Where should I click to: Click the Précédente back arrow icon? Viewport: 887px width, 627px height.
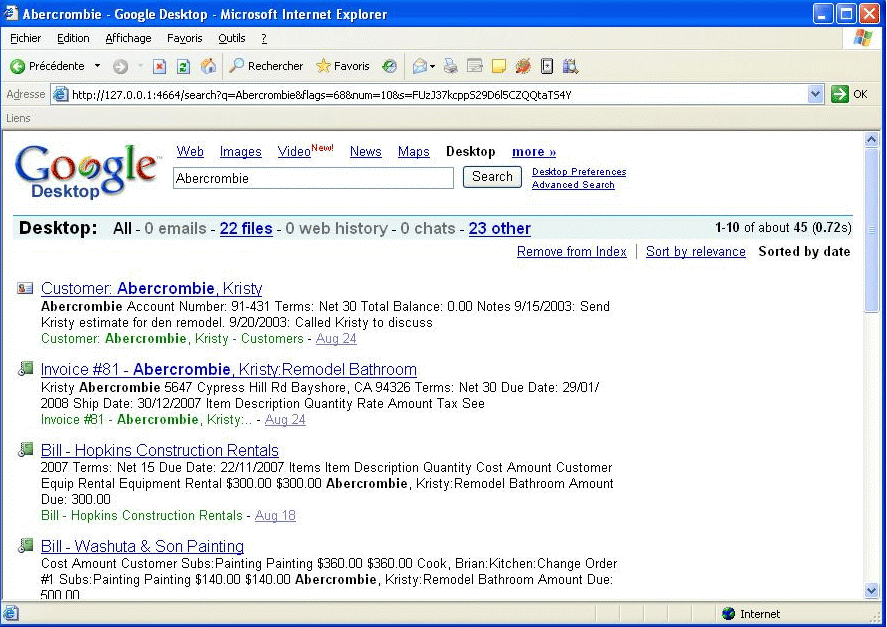pos(18,66)
